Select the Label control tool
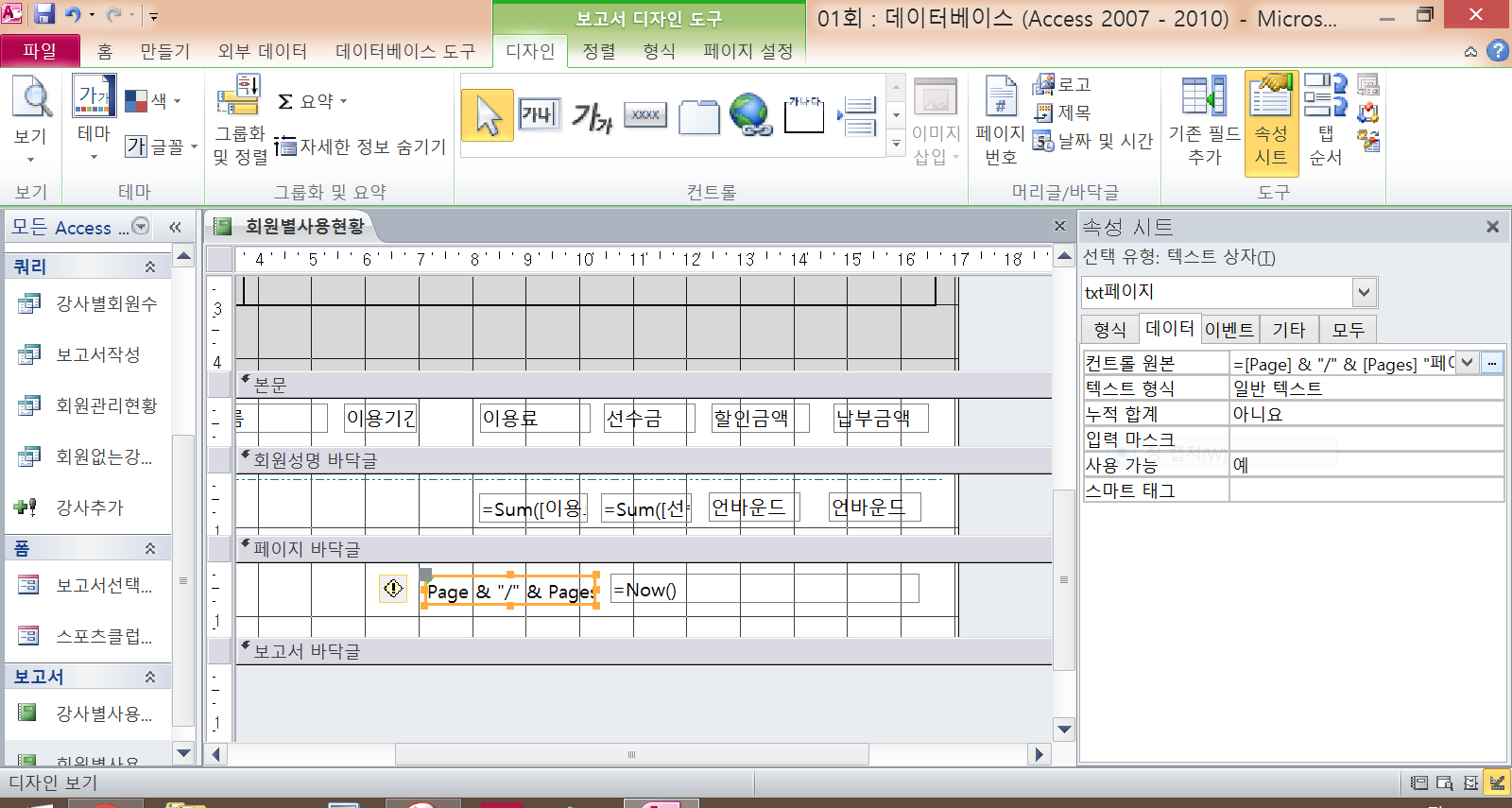Screen dimensions: 1512x808 point(593,116)
